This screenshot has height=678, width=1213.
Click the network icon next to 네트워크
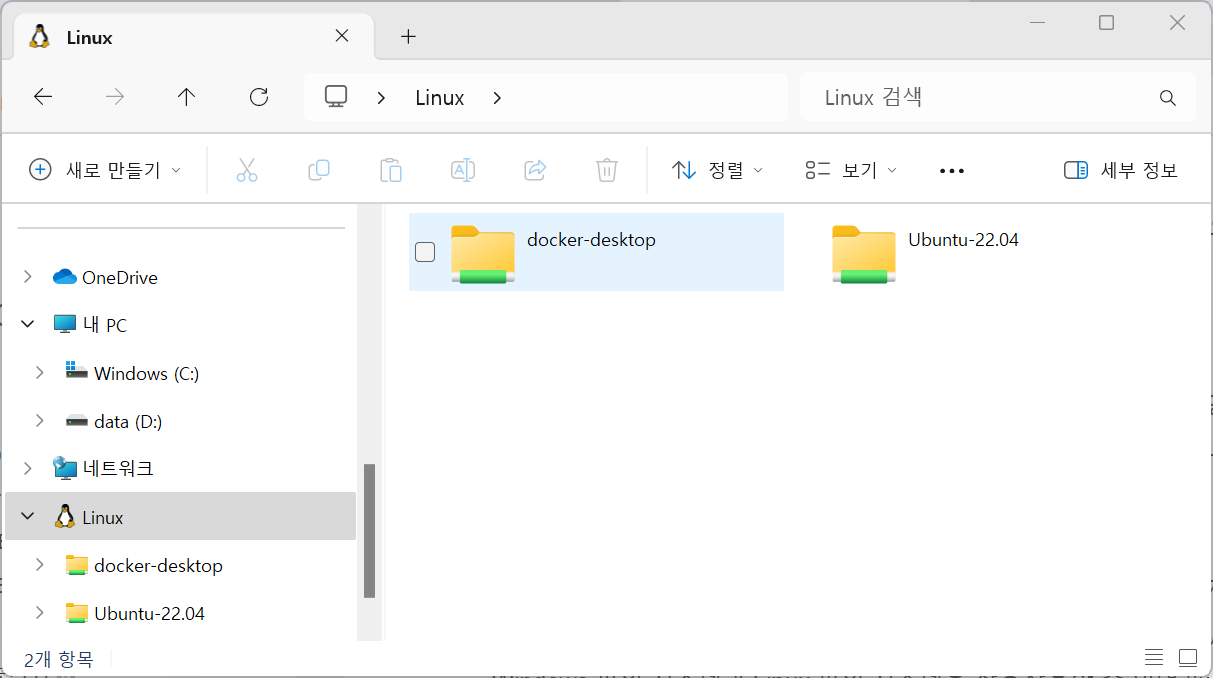pyautogui.click(x=65, y=468)
